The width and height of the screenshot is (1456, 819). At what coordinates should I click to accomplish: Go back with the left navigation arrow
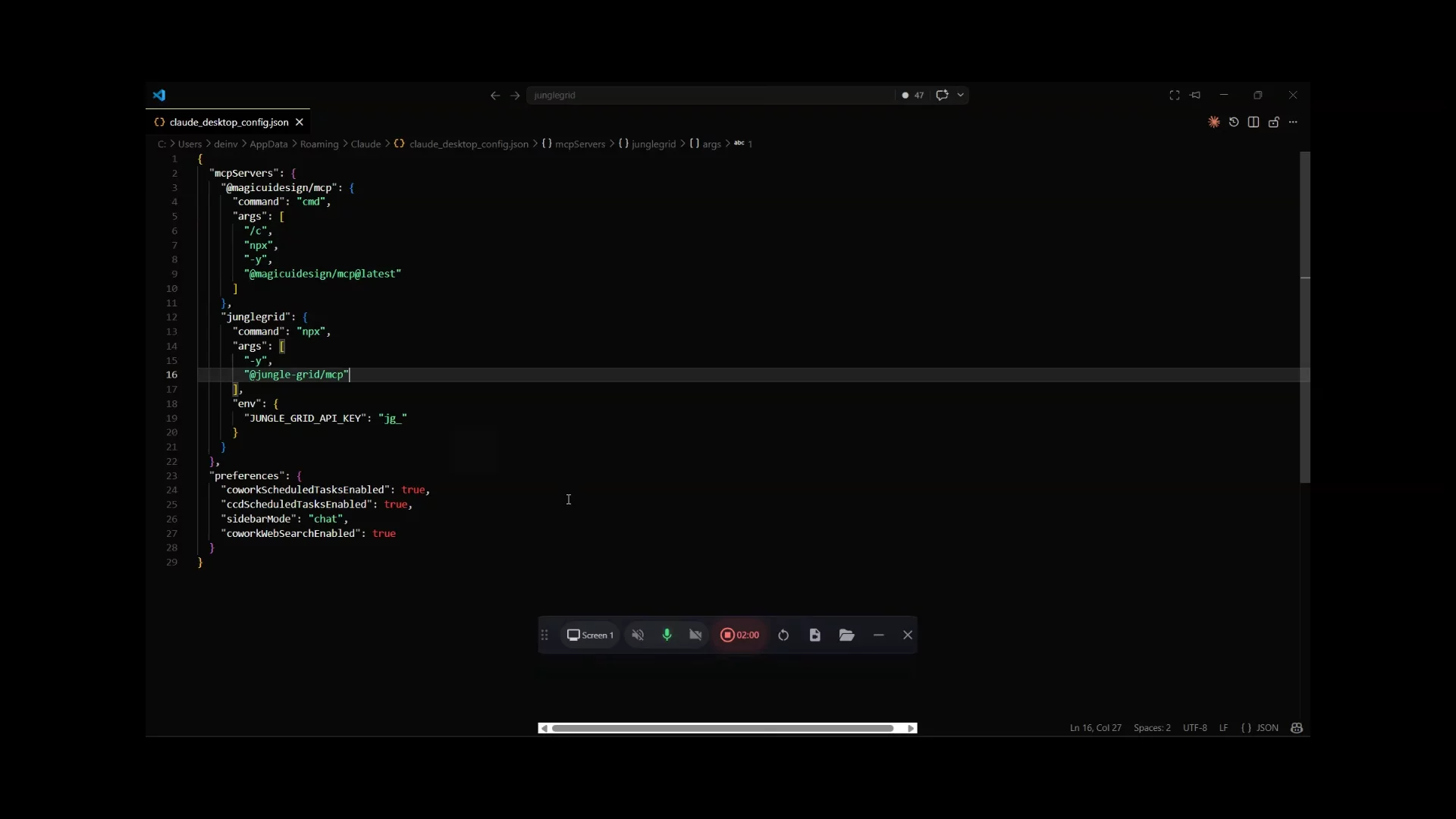pyautogui.click(x=495, y=95)
